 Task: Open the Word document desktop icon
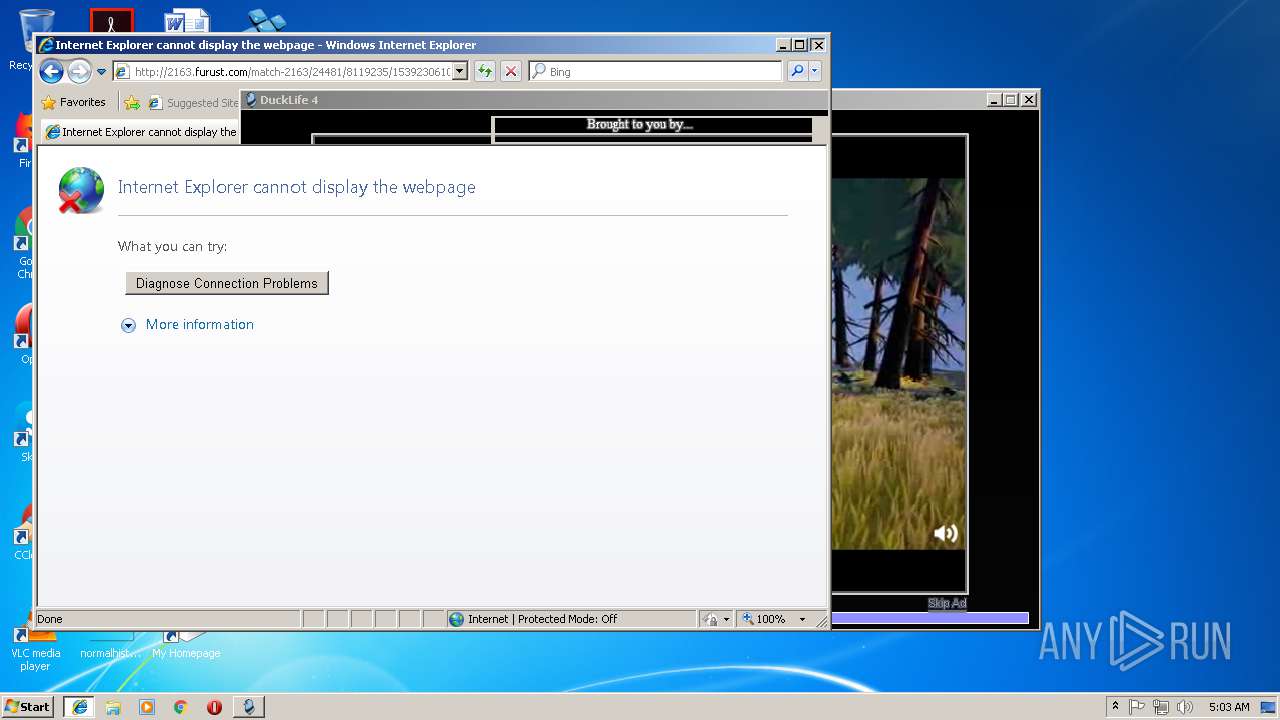click(x=187, y=21)
